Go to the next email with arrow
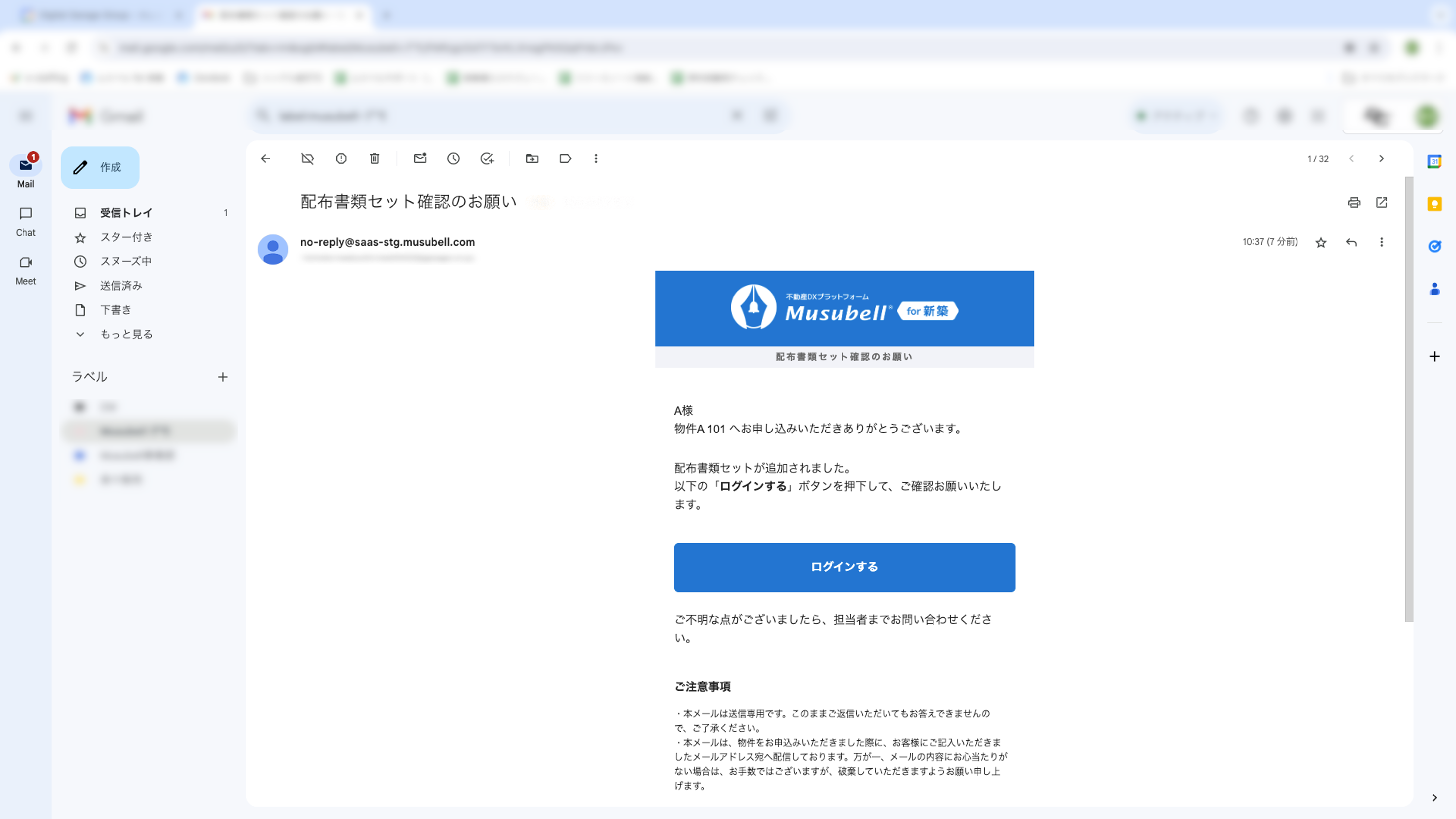Viewport: 1456px width, 819px height. 1382,159
